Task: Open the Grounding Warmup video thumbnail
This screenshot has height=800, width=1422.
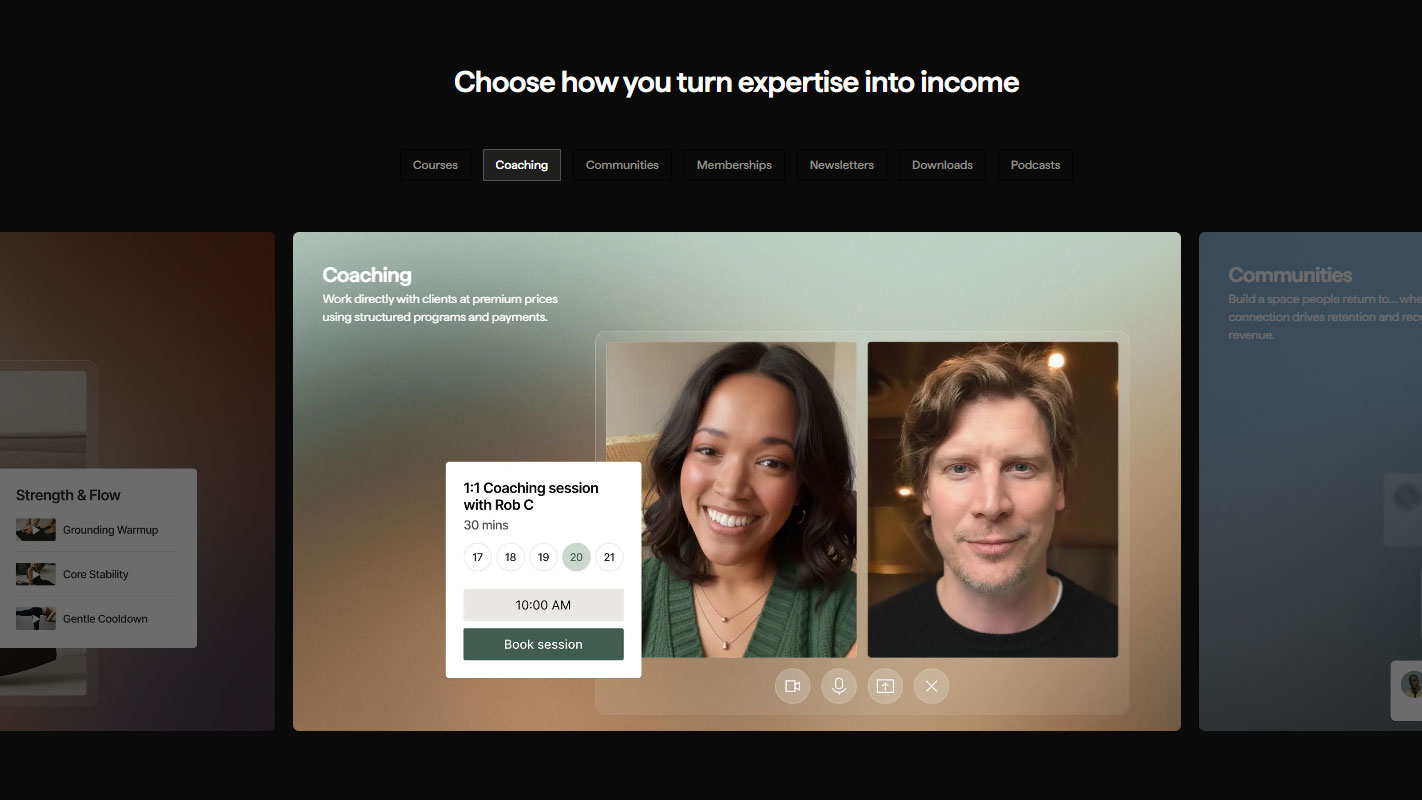Action: pyautogui.click(x=35, y=529)
